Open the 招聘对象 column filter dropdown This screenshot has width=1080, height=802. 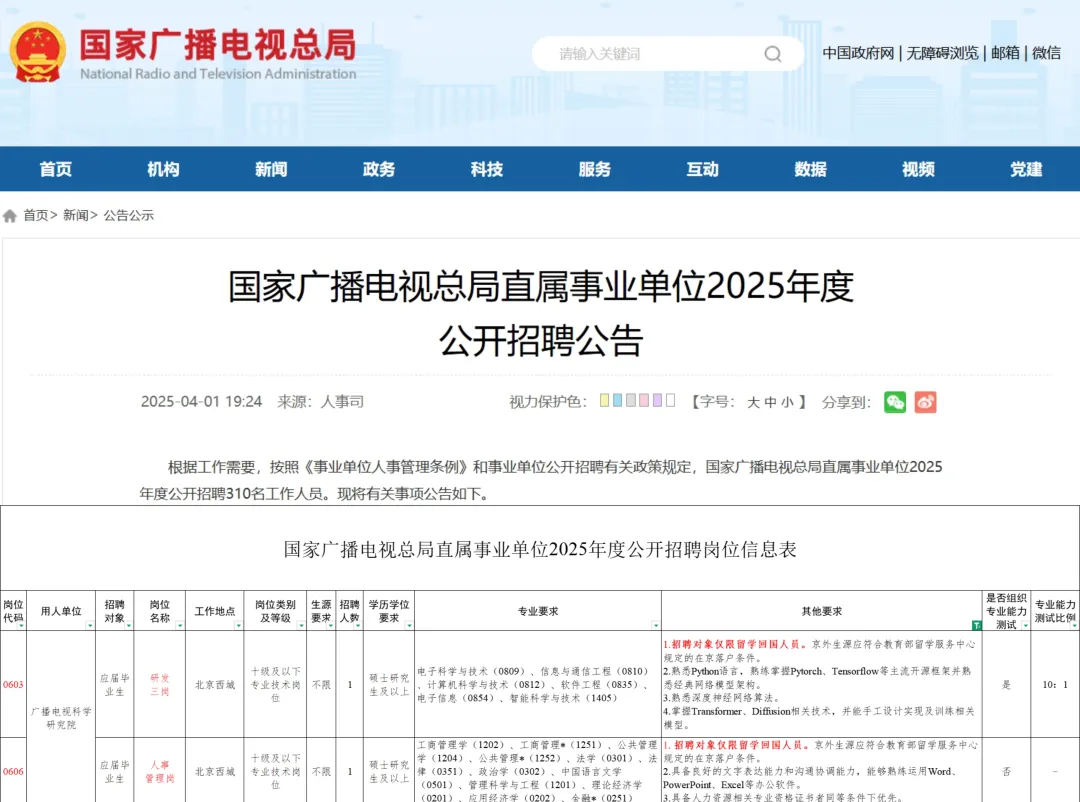tap(128, 625)
